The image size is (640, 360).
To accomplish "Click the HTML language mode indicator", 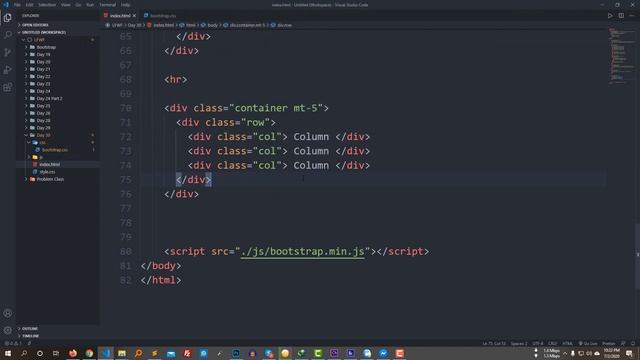I will (567, 343).
